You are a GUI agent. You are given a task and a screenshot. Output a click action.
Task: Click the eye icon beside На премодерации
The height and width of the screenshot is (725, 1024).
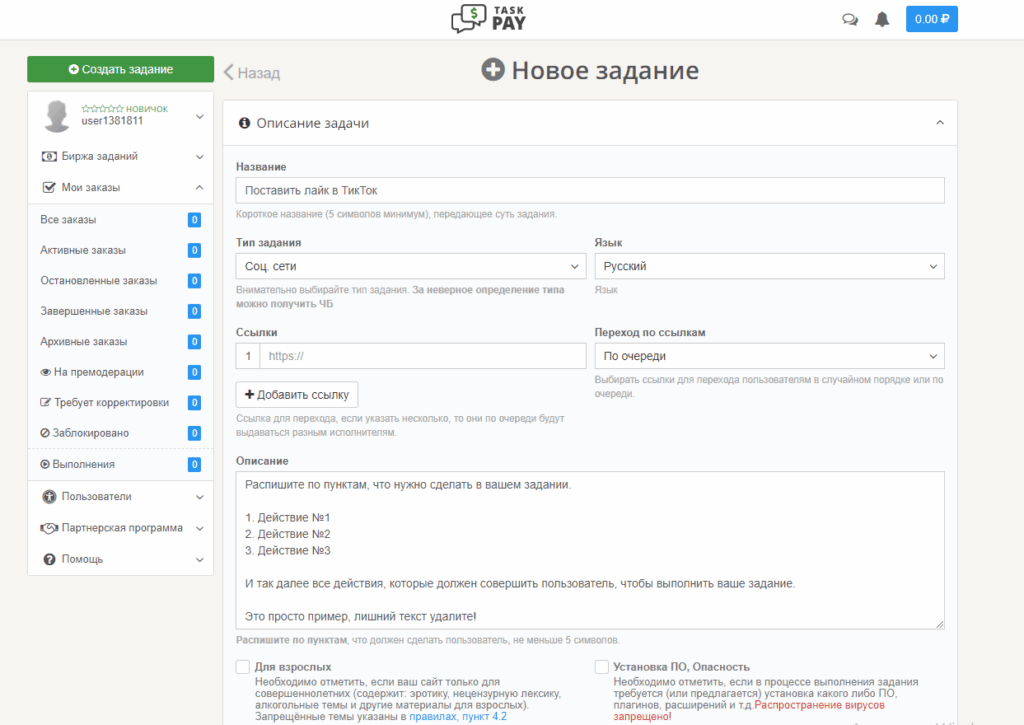[46, 372]
